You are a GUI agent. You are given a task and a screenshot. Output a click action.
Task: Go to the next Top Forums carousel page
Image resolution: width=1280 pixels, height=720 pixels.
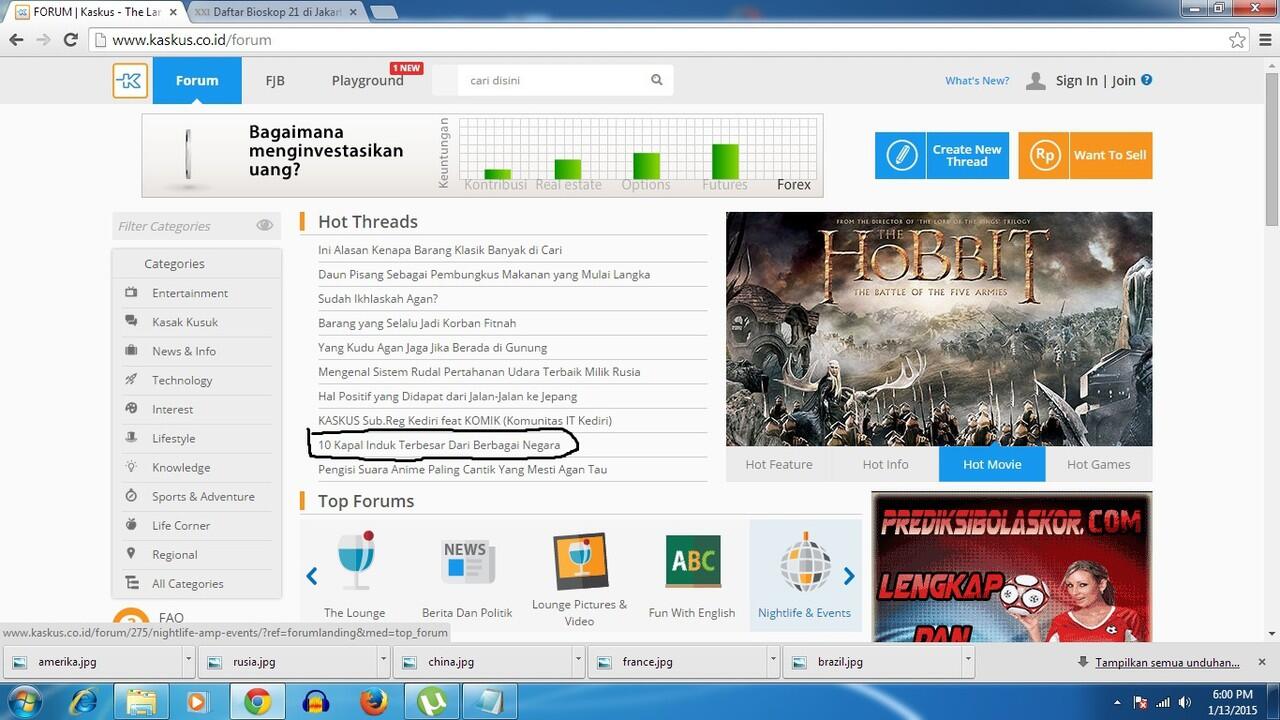coord(849,576)
